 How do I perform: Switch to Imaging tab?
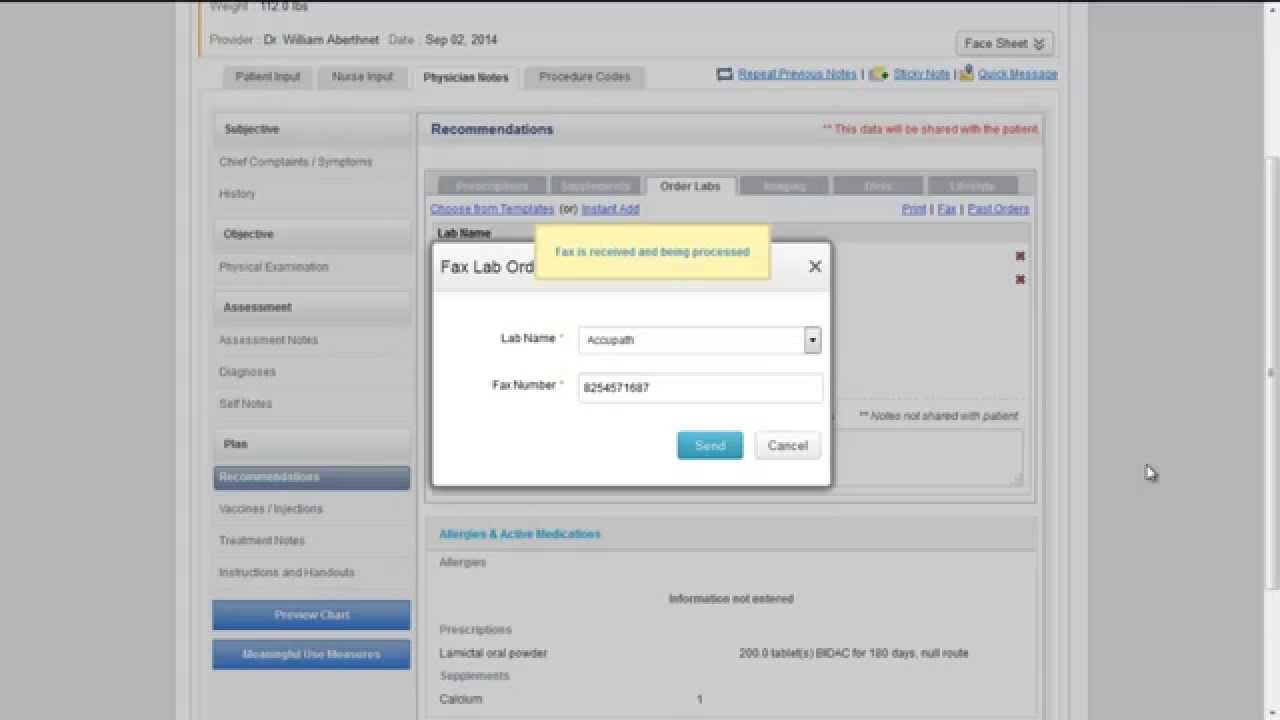785,186
